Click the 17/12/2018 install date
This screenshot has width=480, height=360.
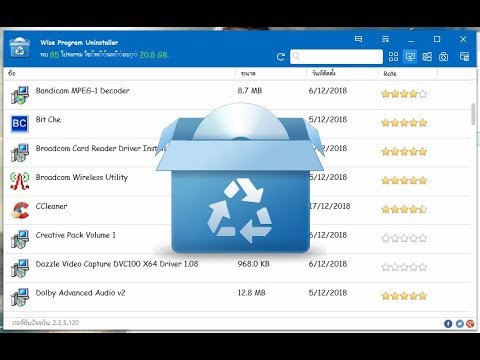[x=329, y=206]
